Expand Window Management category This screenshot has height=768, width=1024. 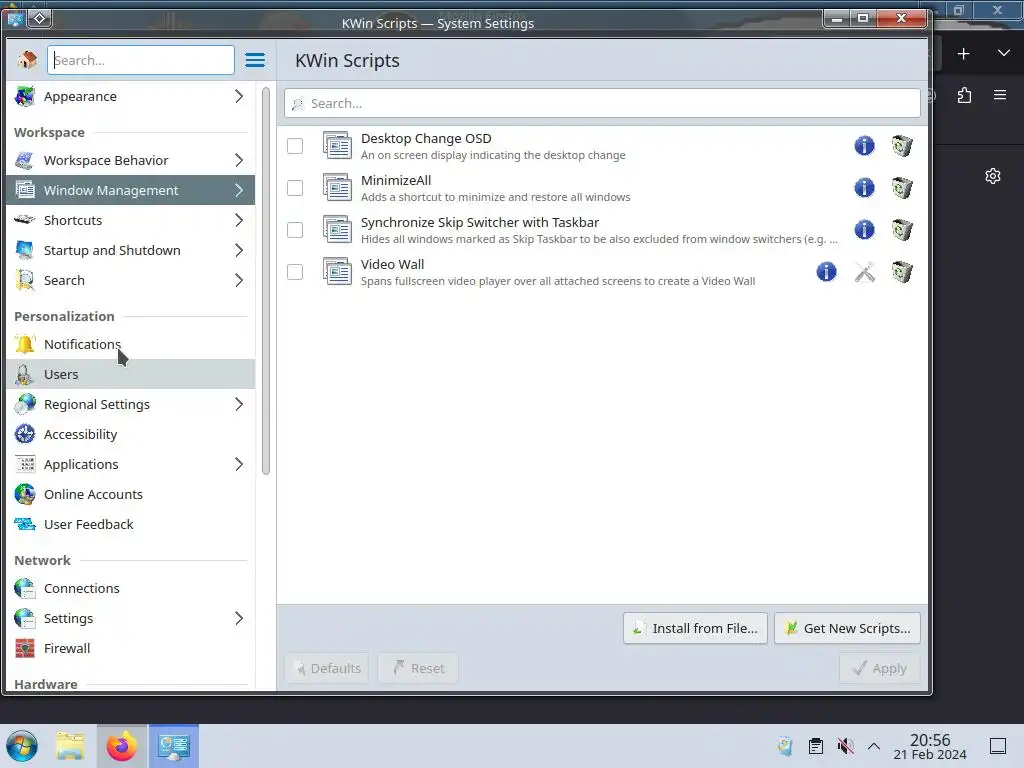(239, 190)
